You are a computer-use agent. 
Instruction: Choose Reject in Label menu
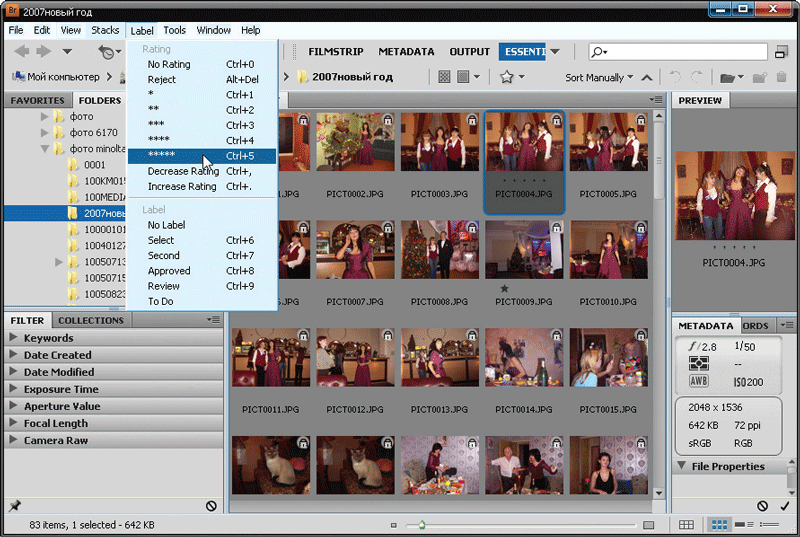pos(202,80)
